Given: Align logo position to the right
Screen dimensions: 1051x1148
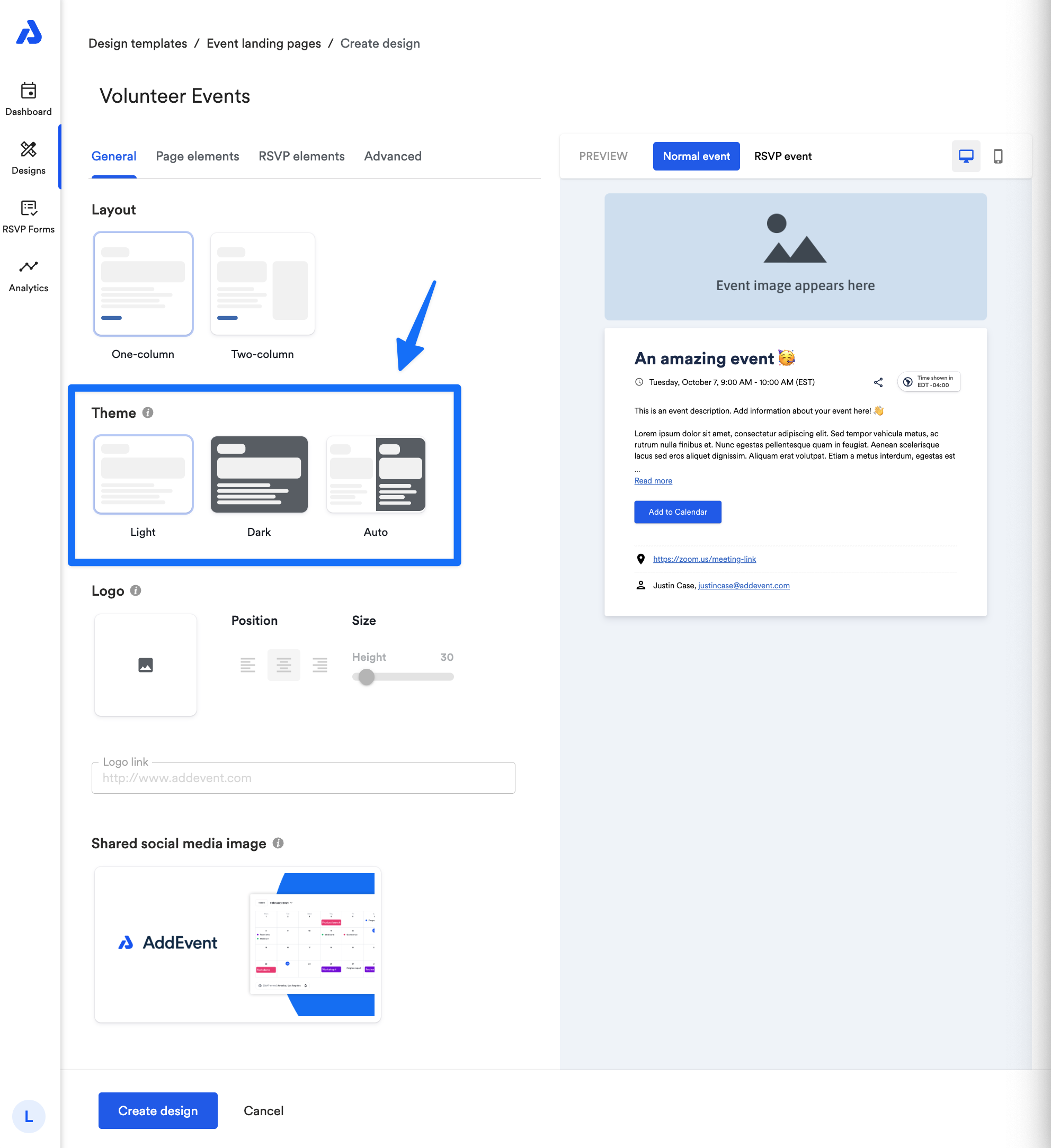Looking at the screenshot, I should click(319, 665).
